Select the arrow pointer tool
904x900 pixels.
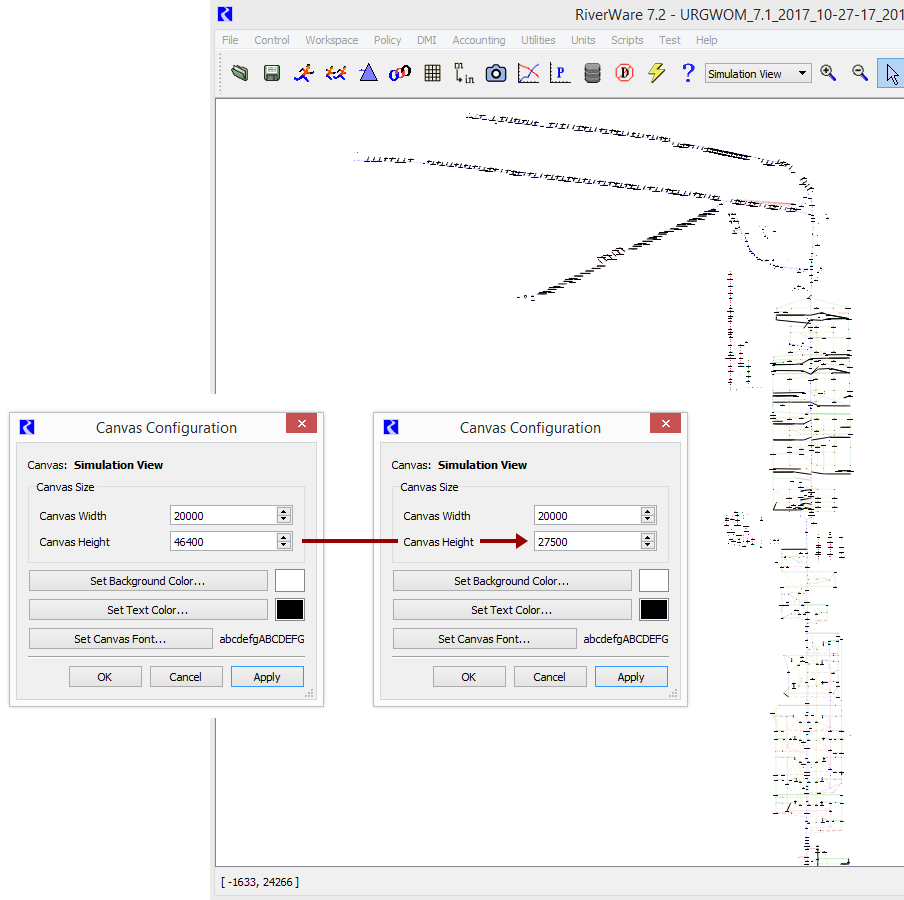click(891, 74)
